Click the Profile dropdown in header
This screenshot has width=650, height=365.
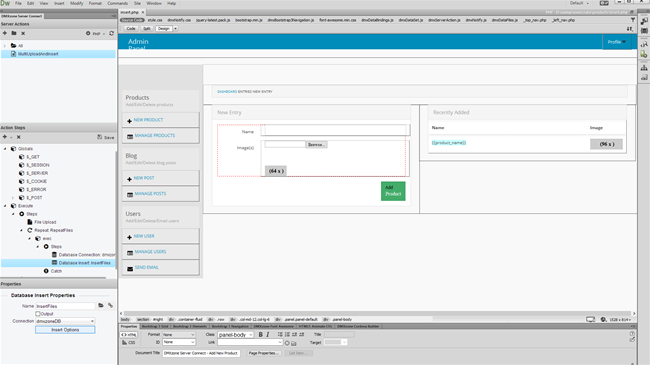click(x=617, y=42)
